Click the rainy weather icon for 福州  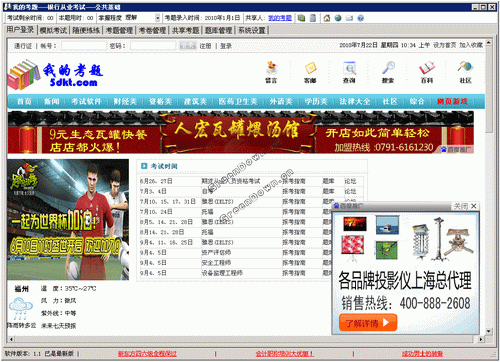coord(21,308)
